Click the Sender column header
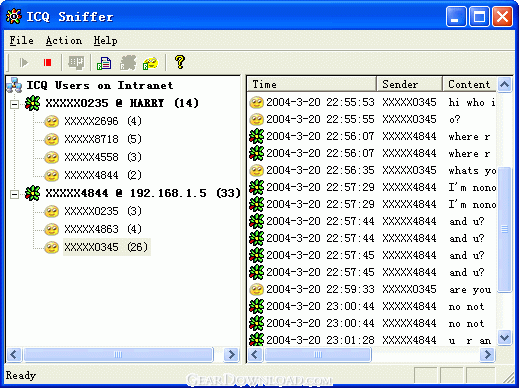Viewport: 519px width, 388px height. 409,84
